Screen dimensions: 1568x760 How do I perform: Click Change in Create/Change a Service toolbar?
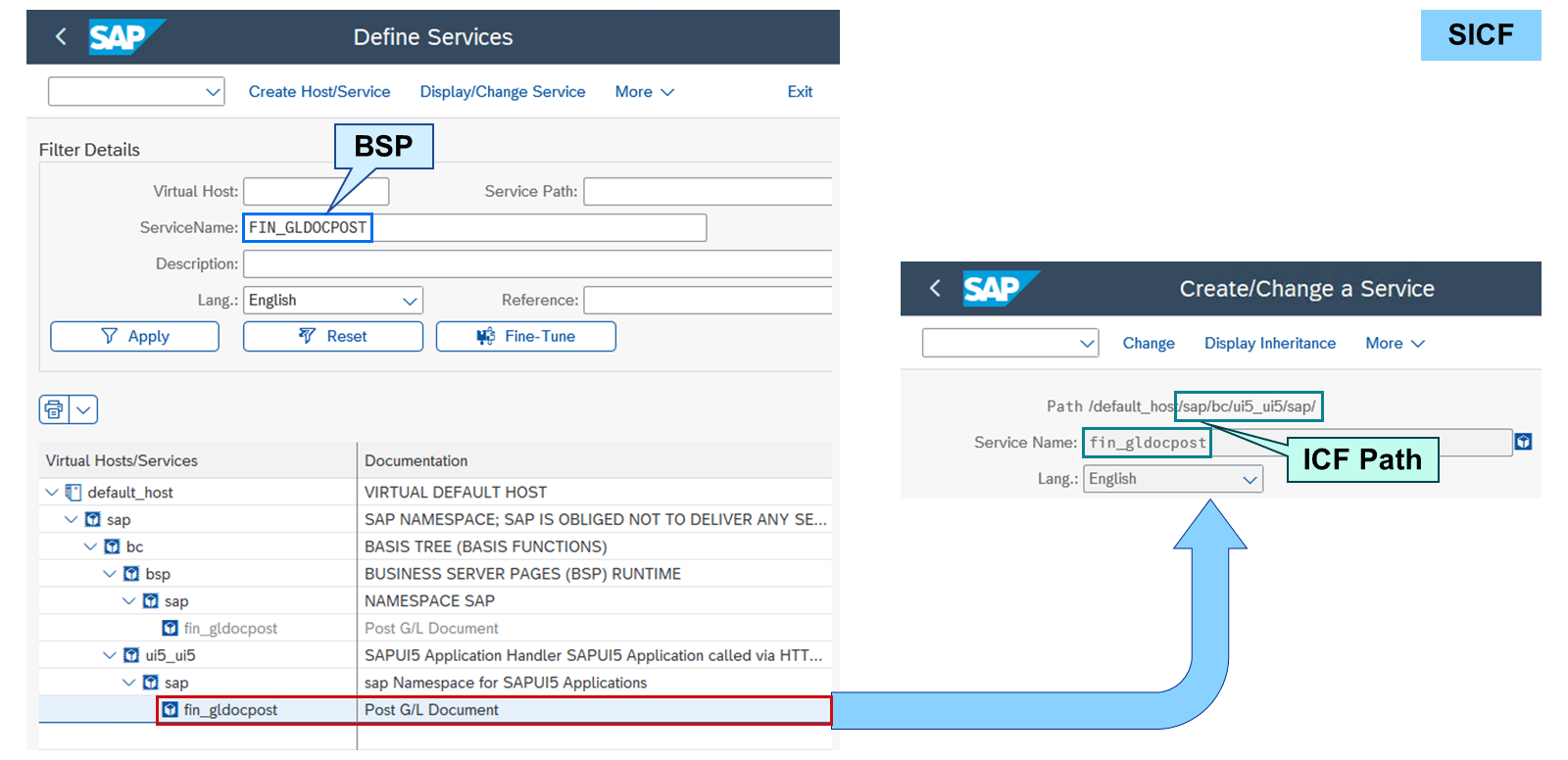(1149, 344)
